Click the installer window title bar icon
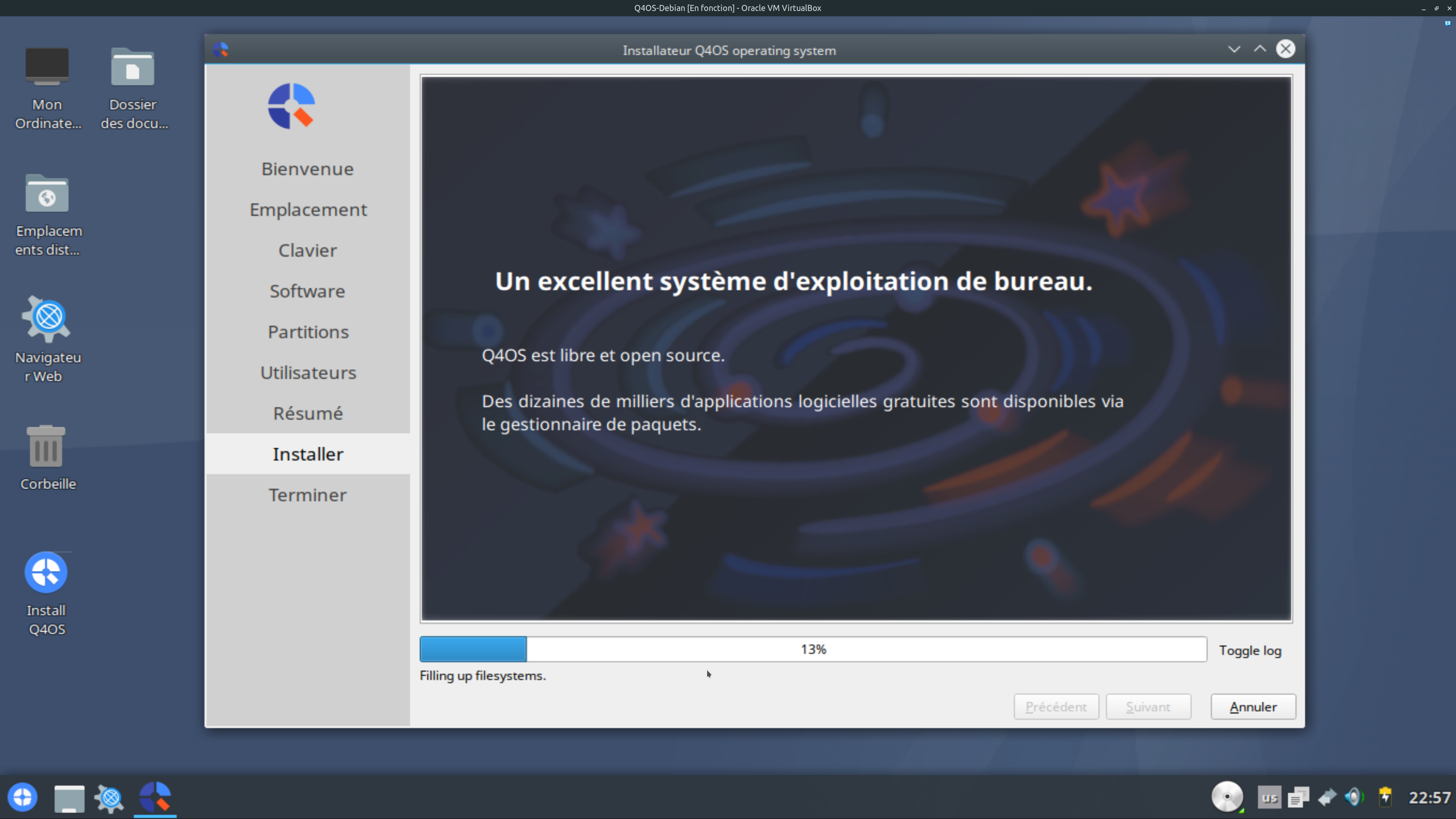Image resolution: width=1456 pixels, height=819 pixels. 220,50
